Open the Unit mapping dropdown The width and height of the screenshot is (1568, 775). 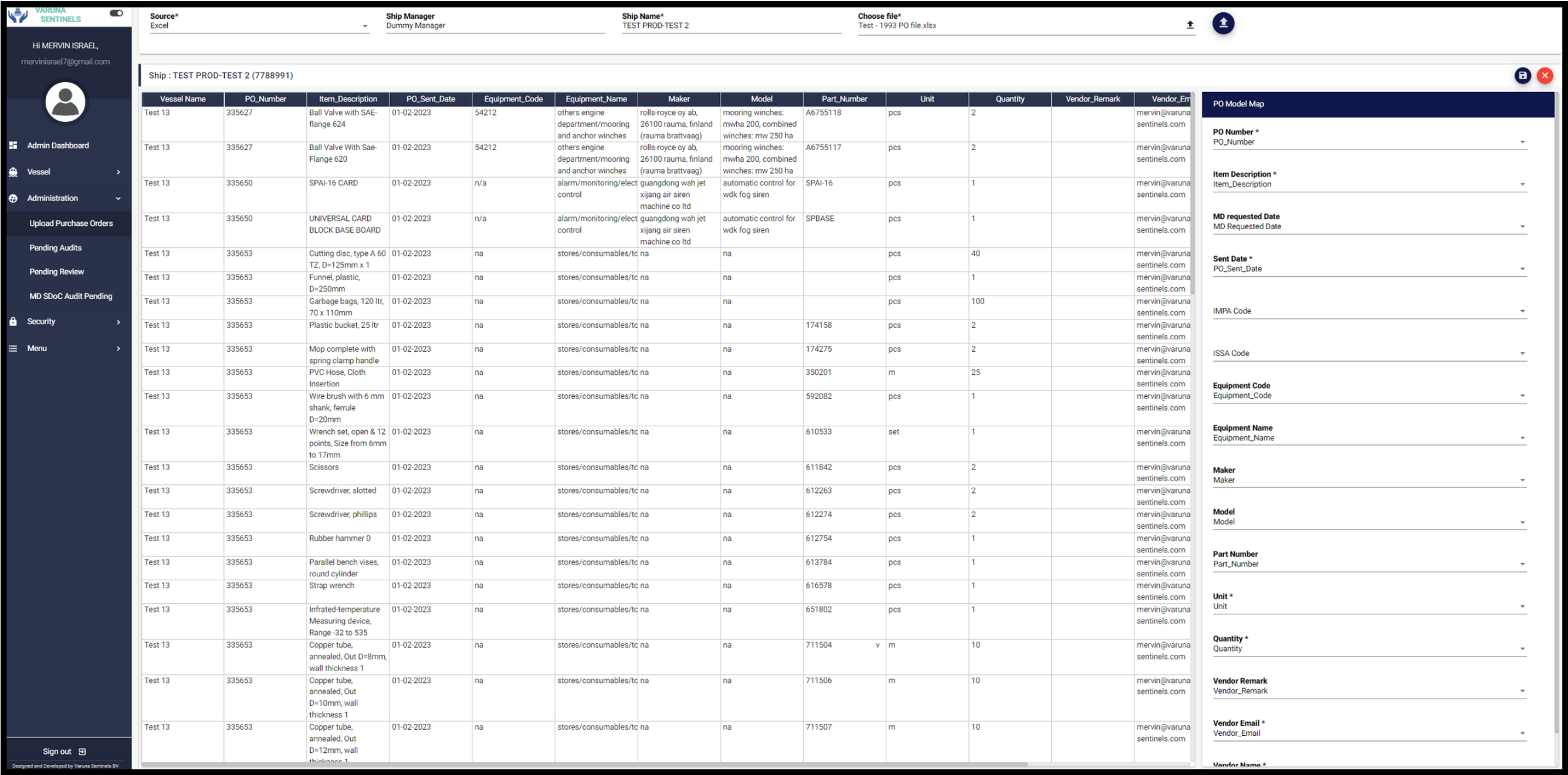(x=1369, y=607)
